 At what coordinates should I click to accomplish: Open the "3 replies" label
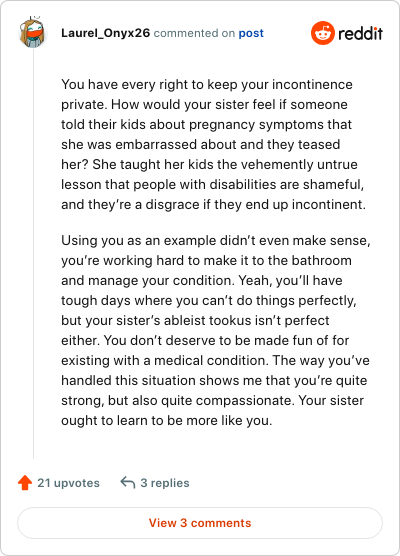click(165, 483)
